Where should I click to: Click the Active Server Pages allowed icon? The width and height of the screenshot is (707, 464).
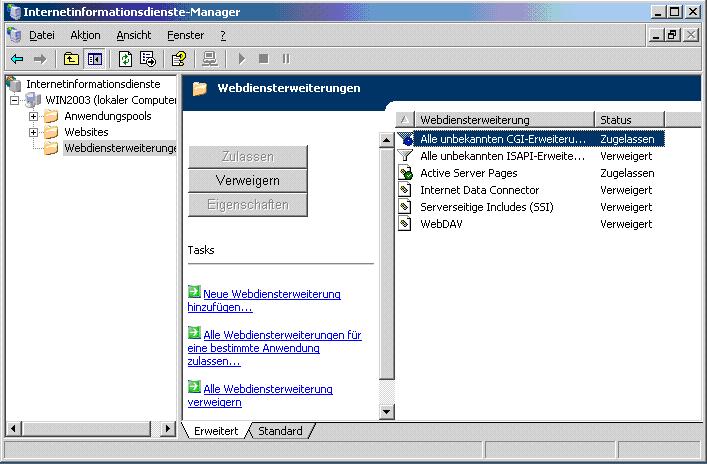click(405, 173)
